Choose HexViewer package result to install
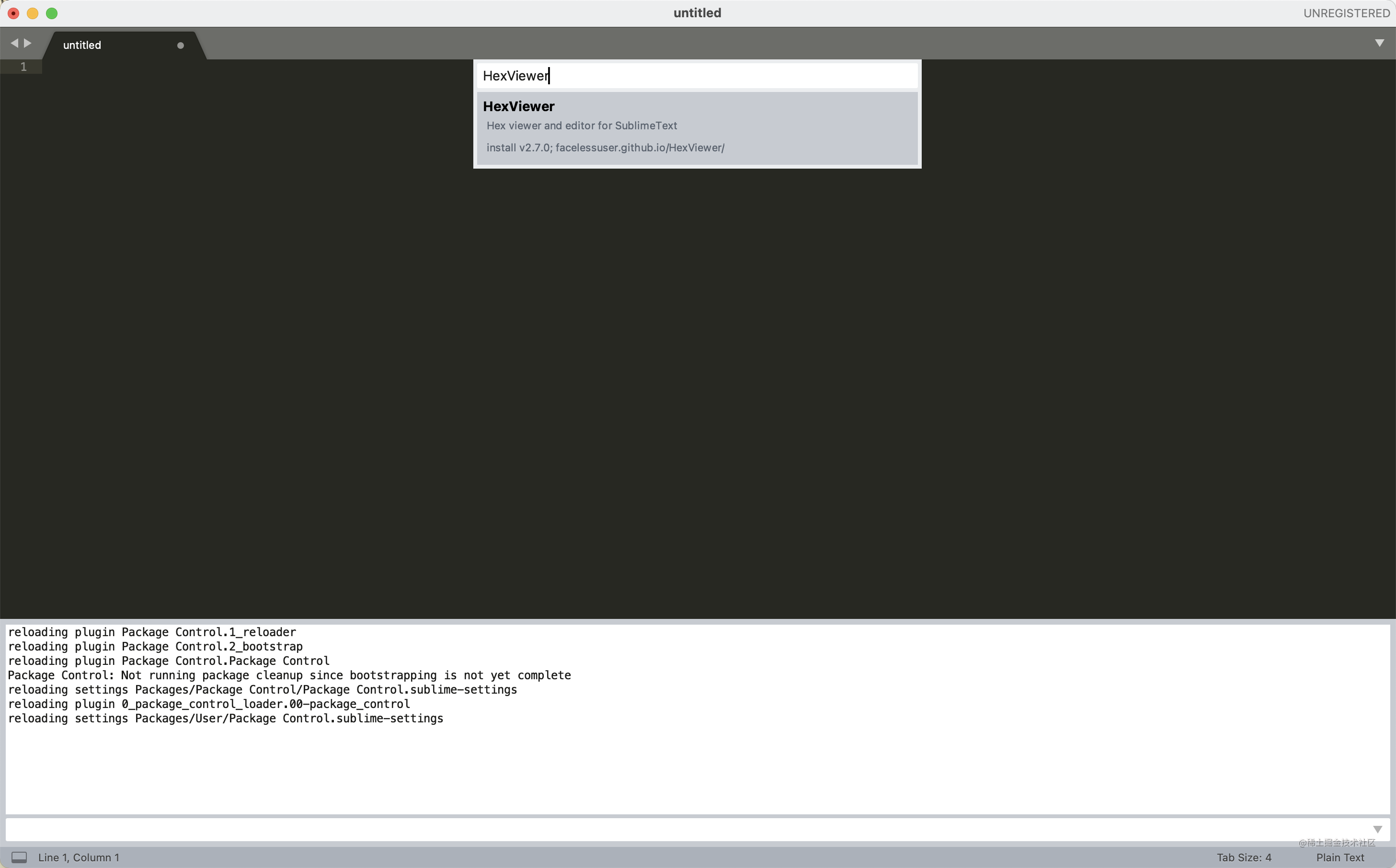This screenshot has height=868, width=1396. [697, 128]
